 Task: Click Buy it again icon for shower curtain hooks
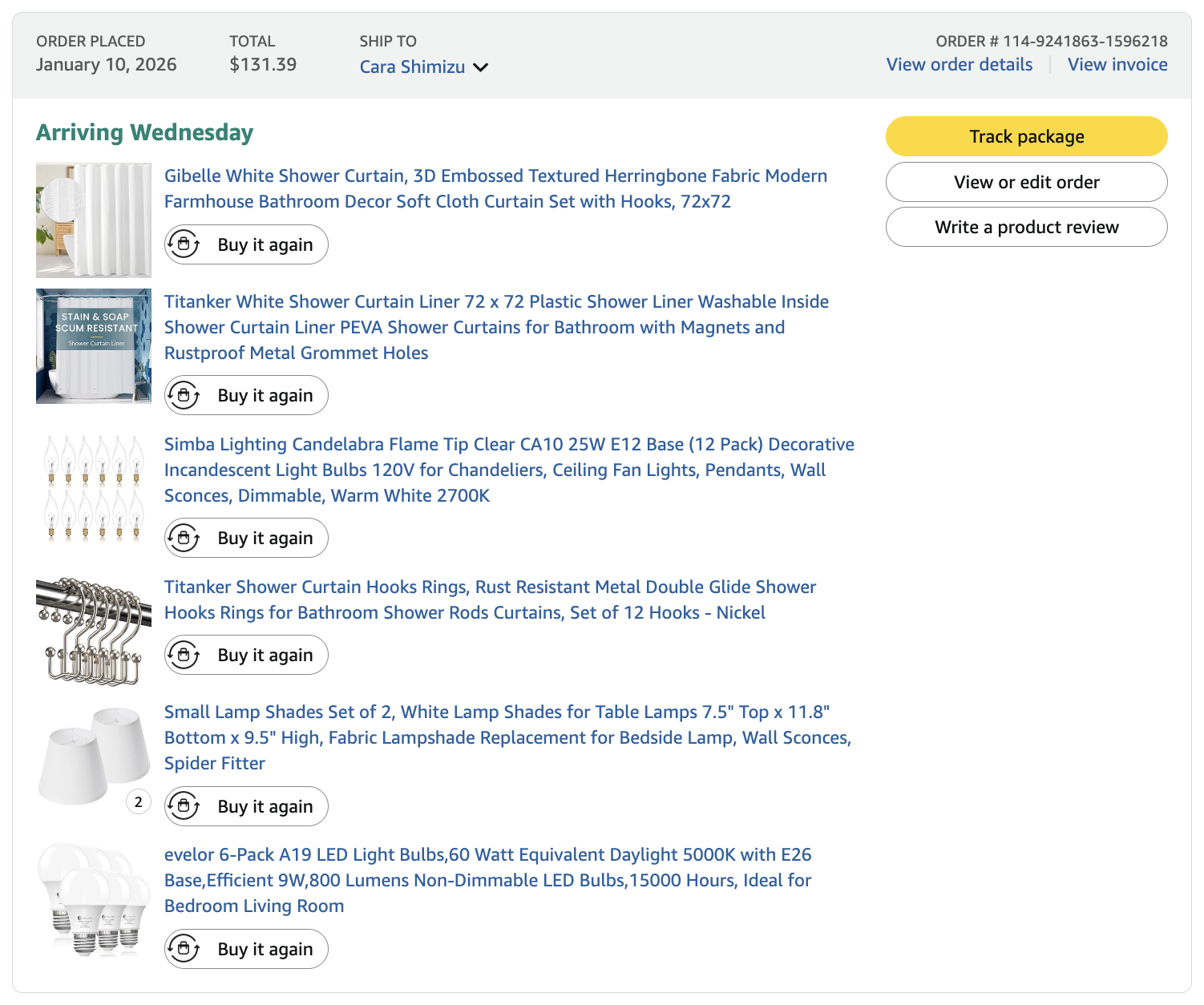click(x=184, y=655)
